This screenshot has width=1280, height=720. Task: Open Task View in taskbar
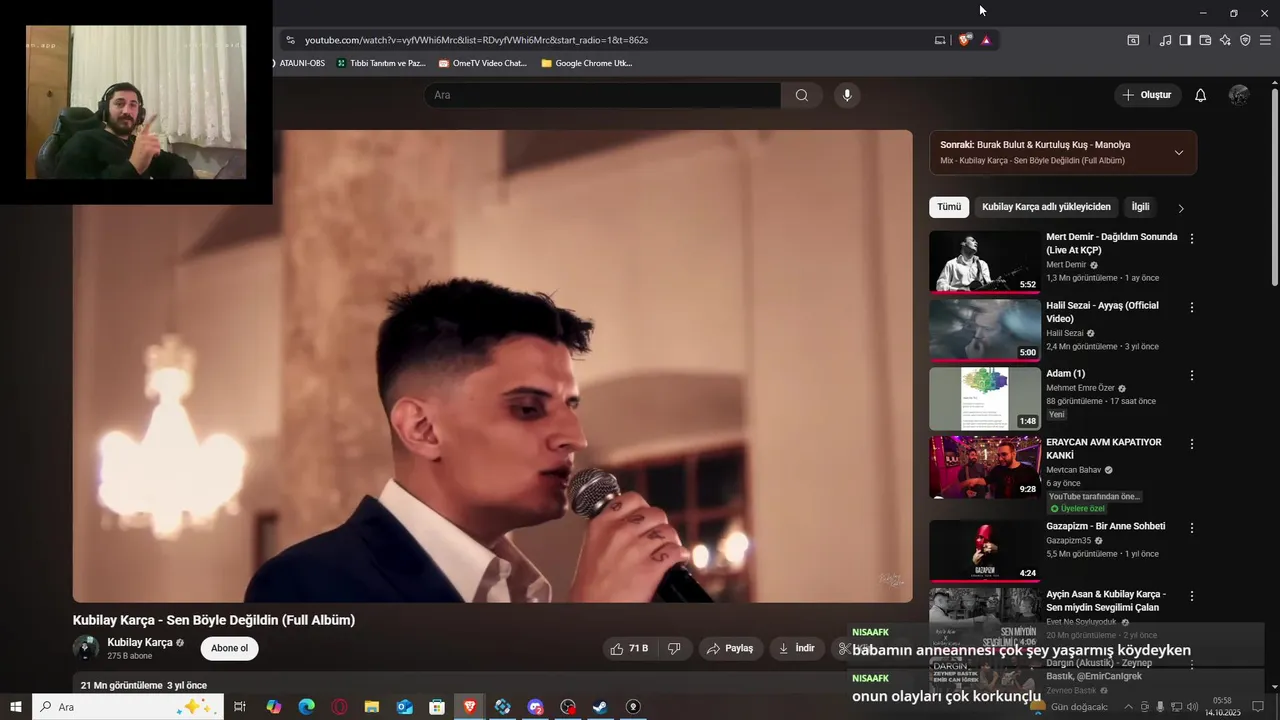click(240, 707)
